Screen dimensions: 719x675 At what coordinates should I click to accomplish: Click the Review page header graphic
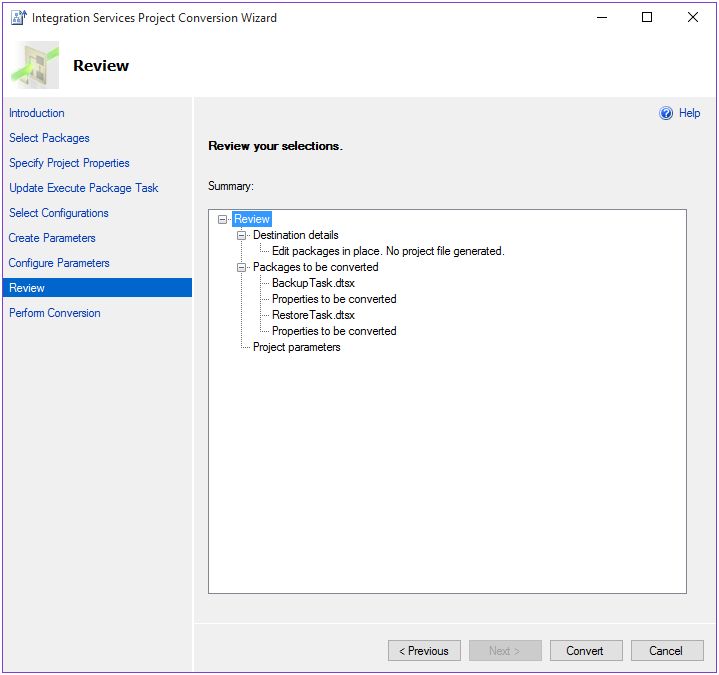click(35, 65)
